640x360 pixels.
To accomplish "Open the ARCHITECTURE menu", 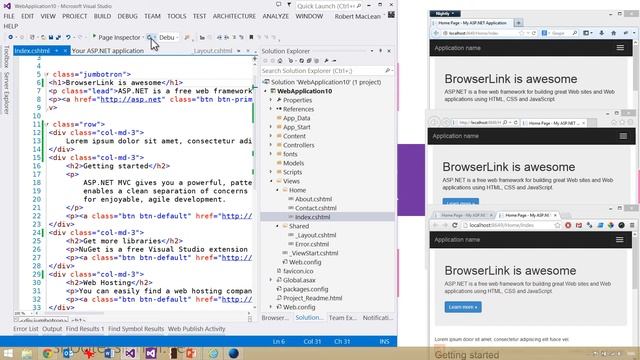I will (234, 16).
